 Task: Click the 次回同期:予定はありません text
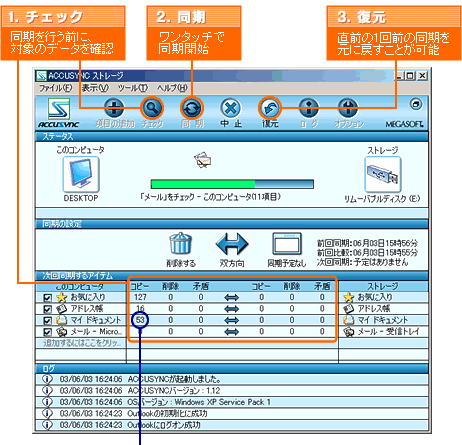point(362,262)
